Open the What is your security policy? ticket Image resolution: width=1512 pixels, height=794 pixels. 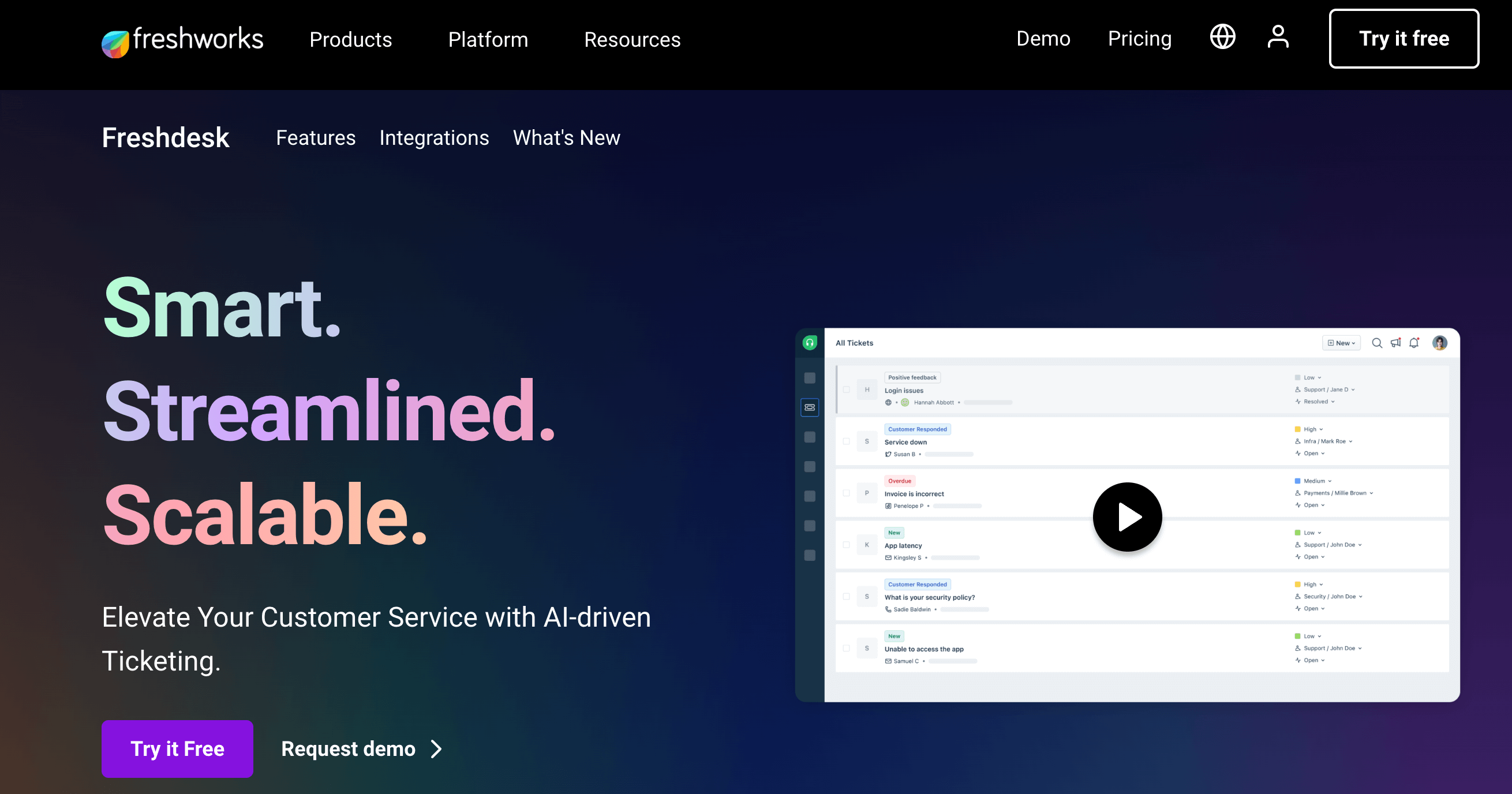click(x=930, y=597)
